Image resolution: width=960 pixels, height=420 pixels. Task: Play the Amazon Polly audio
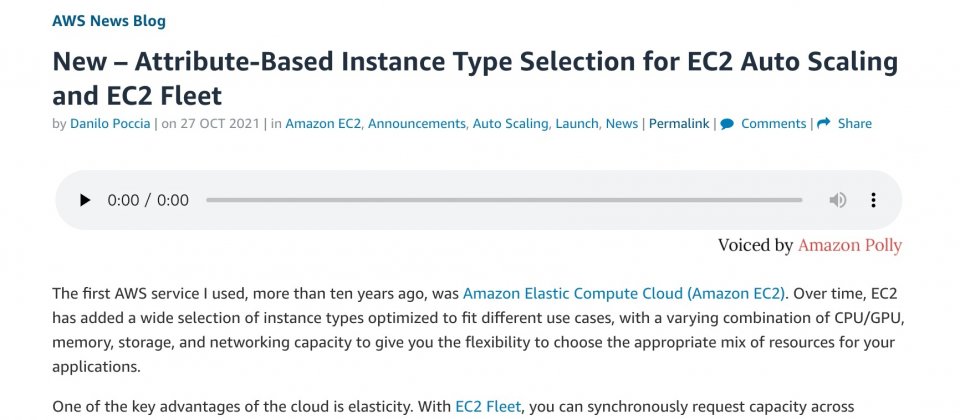(x=85, y=200)
